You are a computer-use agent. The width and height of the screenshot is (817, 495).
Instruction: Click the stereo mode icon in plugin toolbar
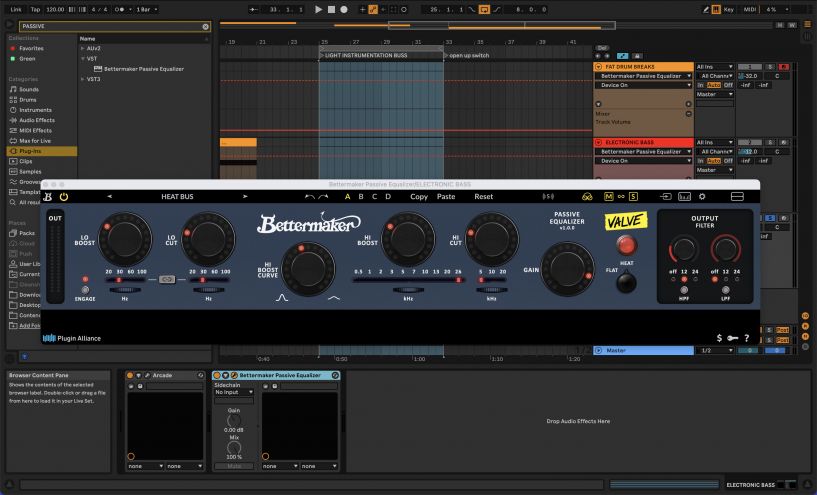tap(548, 196)
